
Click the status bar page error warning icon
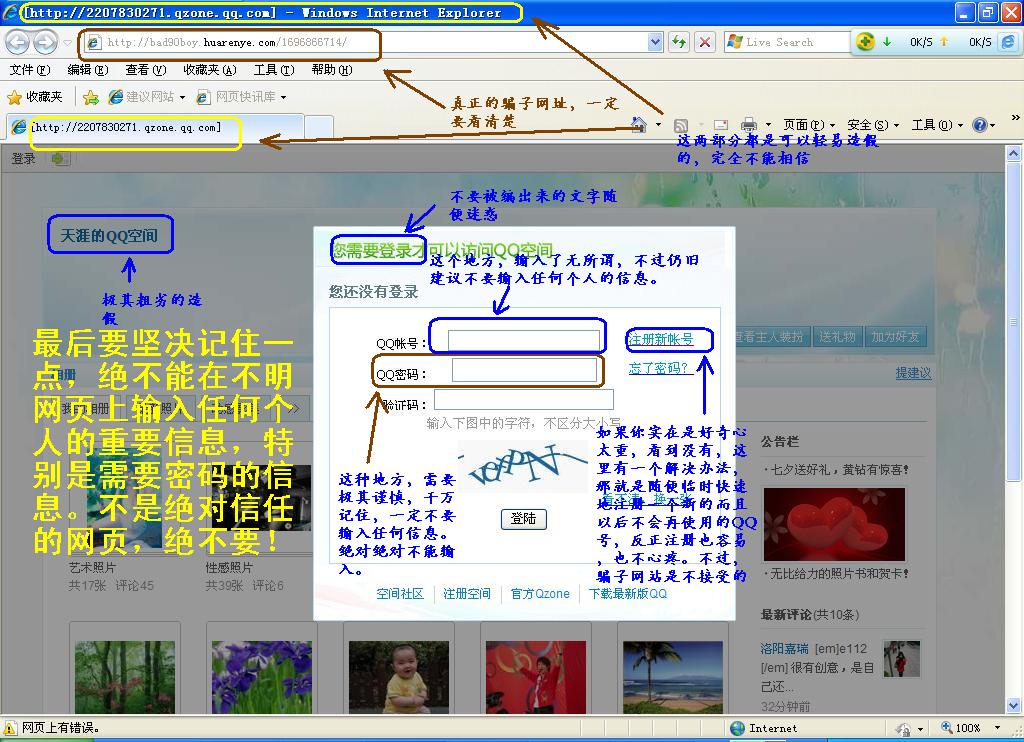(10, 728)
